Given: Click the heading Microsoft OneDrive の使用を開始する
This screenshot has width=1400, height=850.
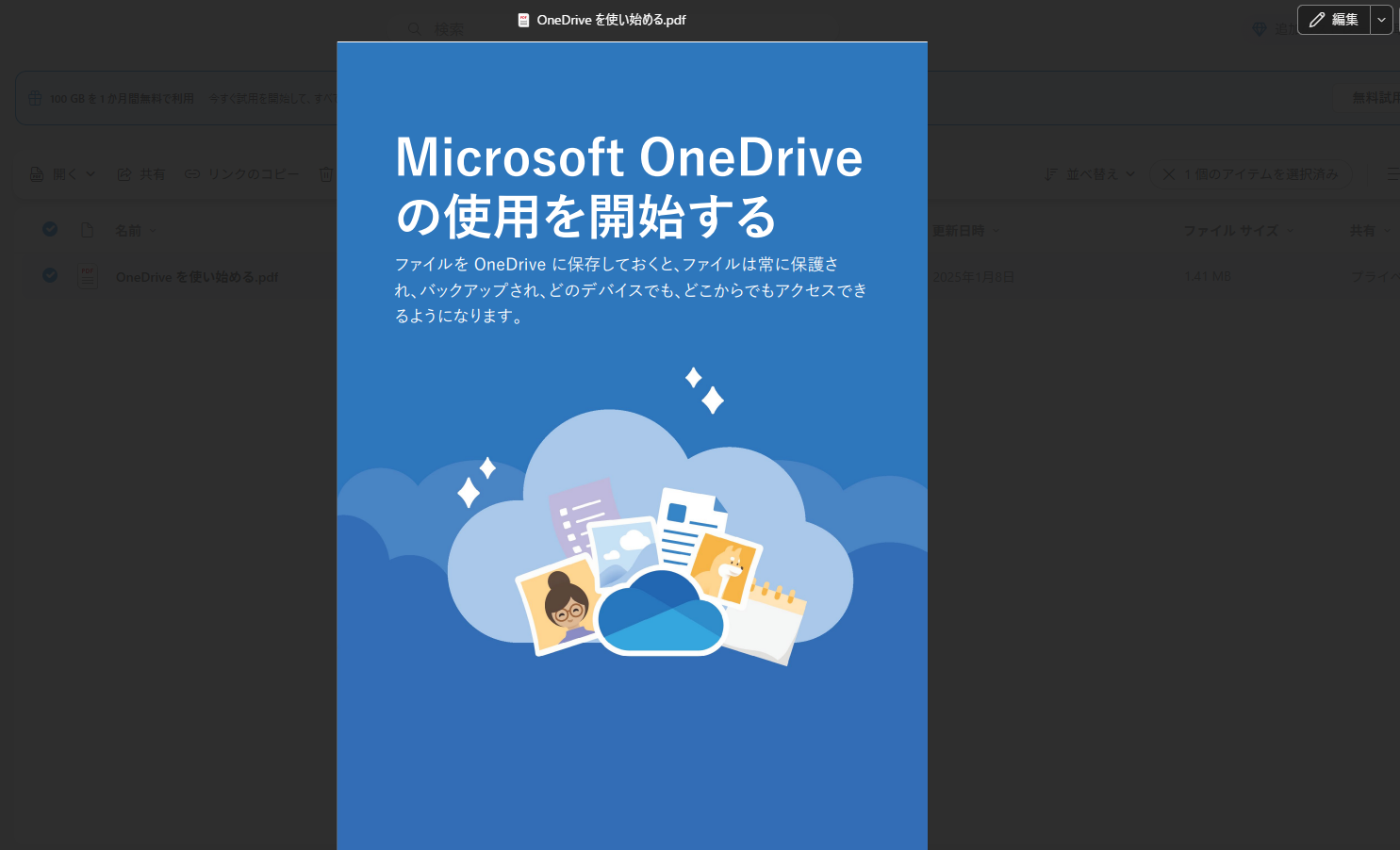Looking at the screenshot, I should pyautogui.click(x=629, y=187).
